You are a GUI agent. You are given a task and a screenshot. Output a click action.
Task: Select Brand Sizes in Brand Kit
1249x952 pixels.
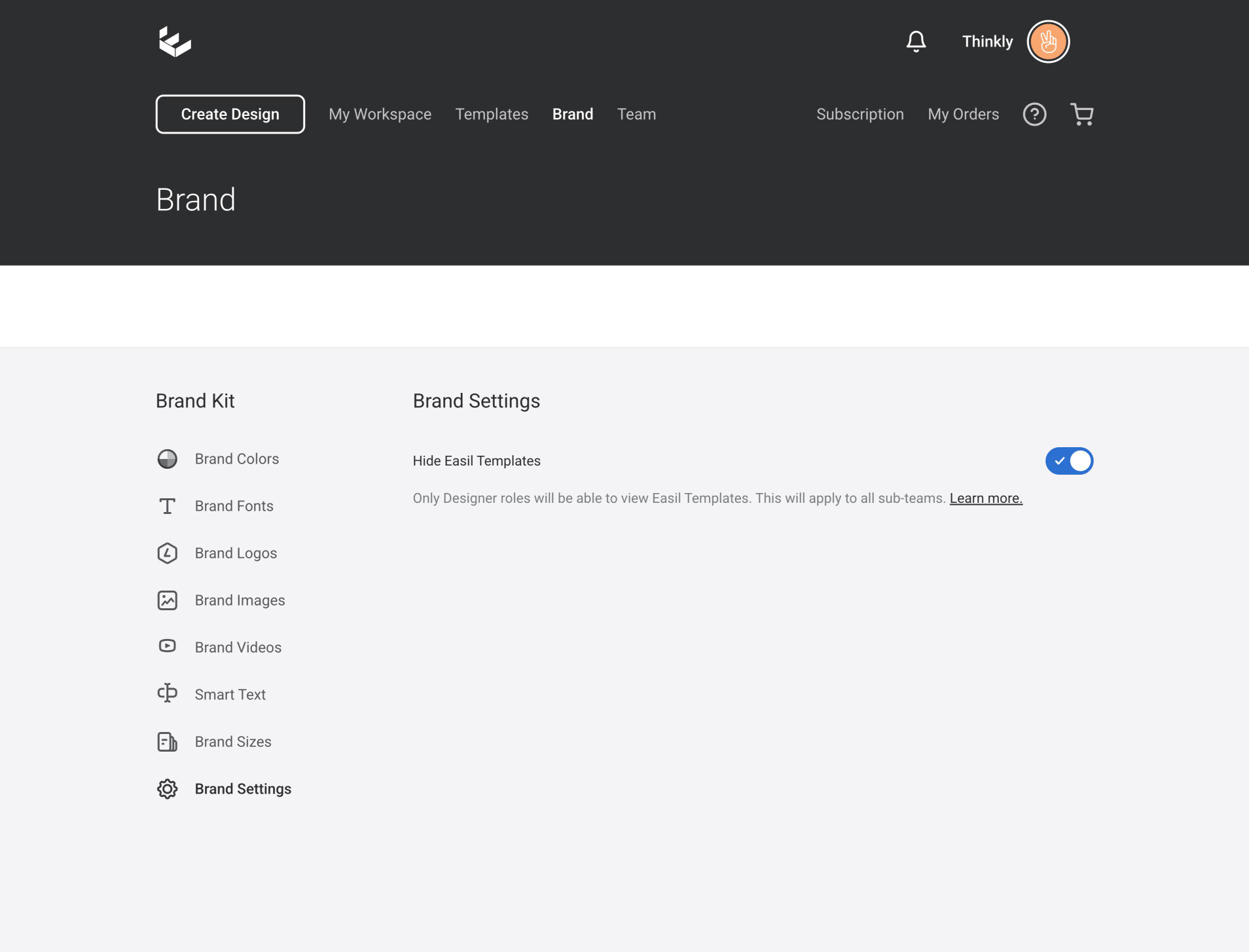point(233,742)
